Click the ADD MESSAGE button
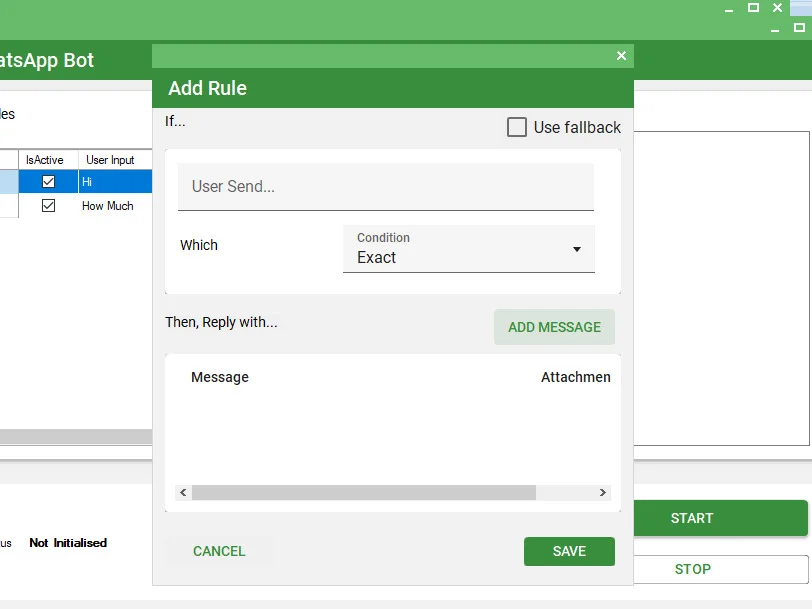812x609 pixels. click(x=554, y=327)
